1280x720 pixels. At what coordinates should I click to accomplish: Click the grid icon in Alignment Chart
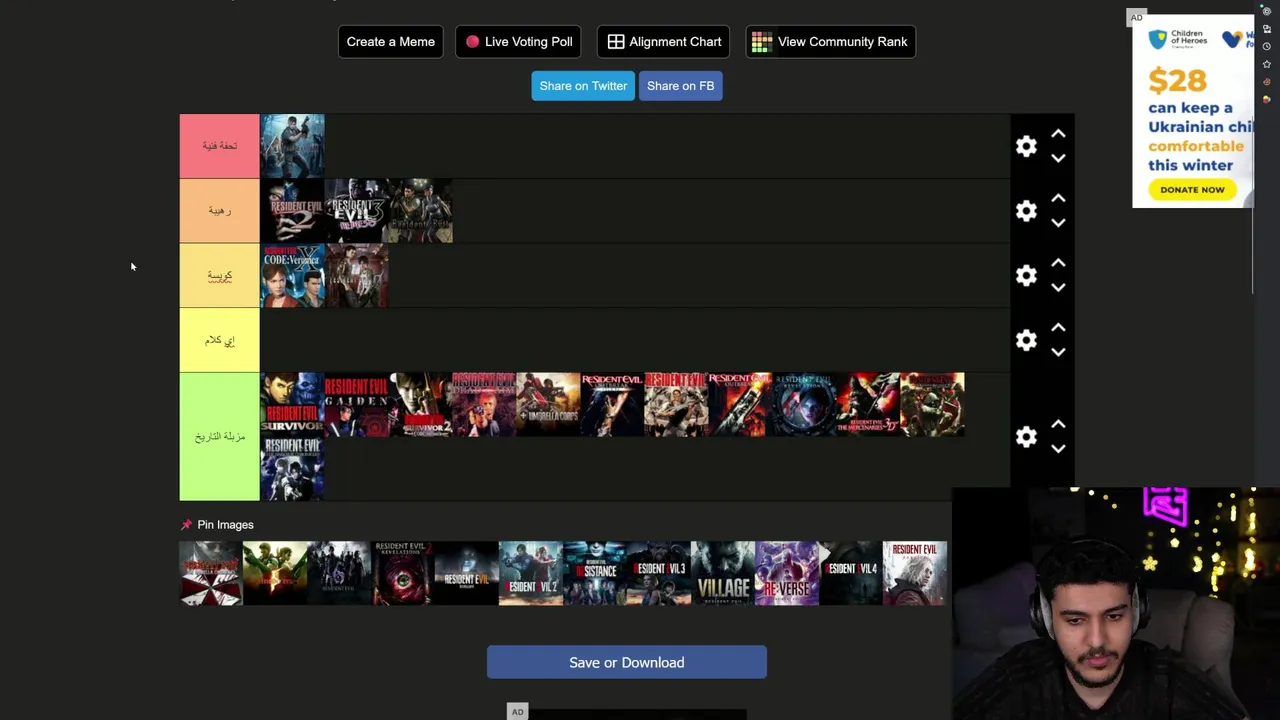tap(616, 42)
